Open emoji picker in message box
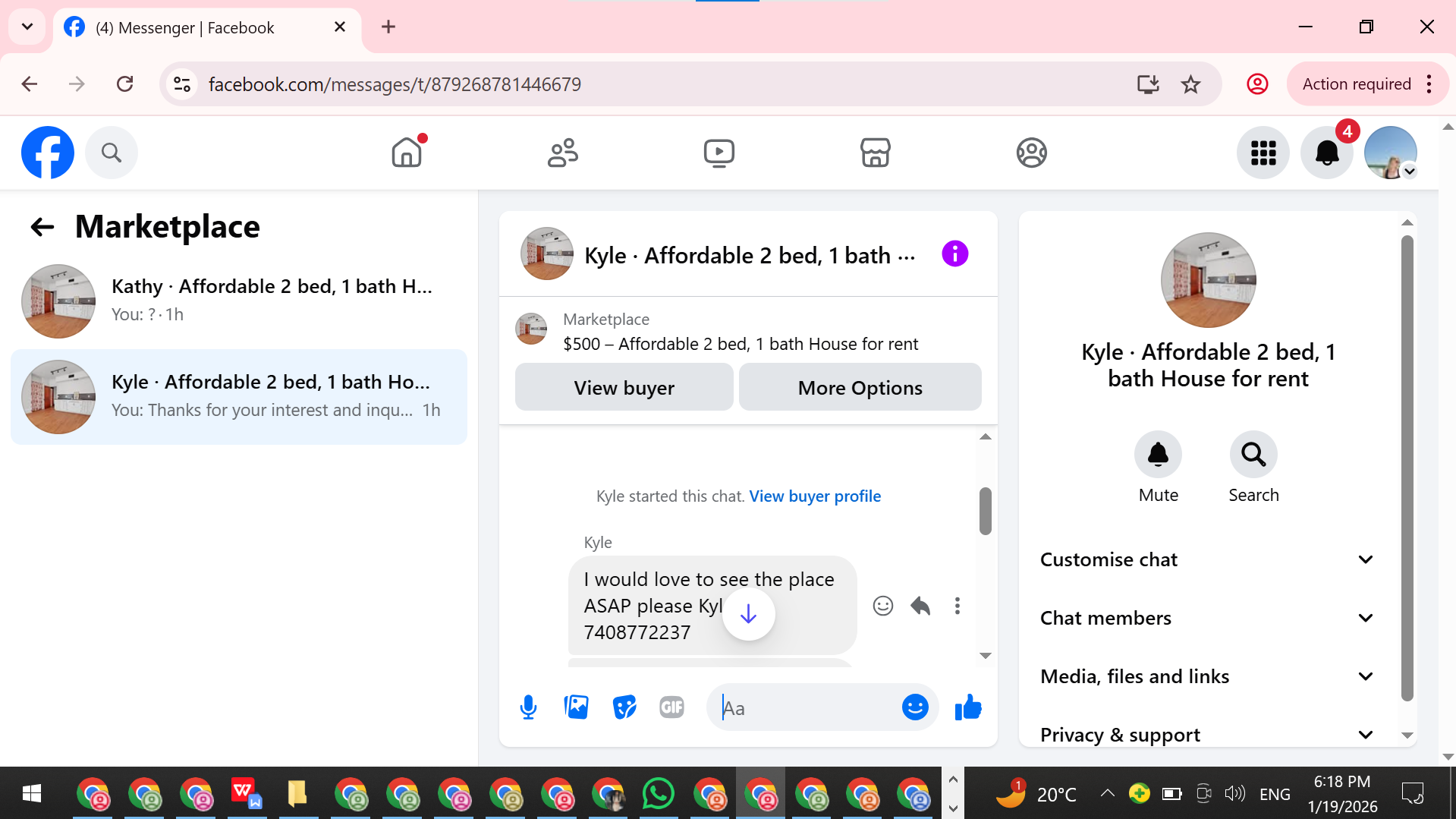The width and height of the screenshot is (1456, 819). (x=915, y=707)
